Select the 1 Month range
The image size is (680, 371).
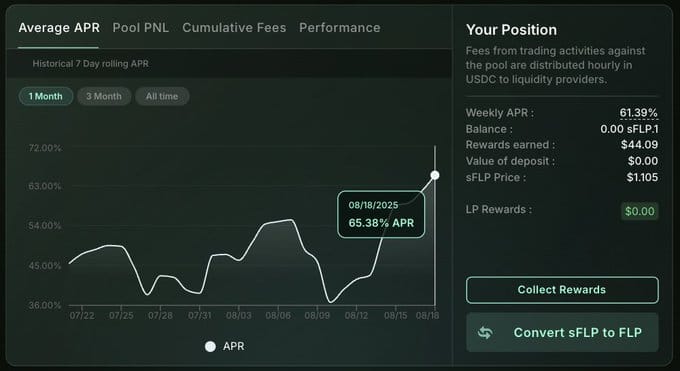[46, 96]
